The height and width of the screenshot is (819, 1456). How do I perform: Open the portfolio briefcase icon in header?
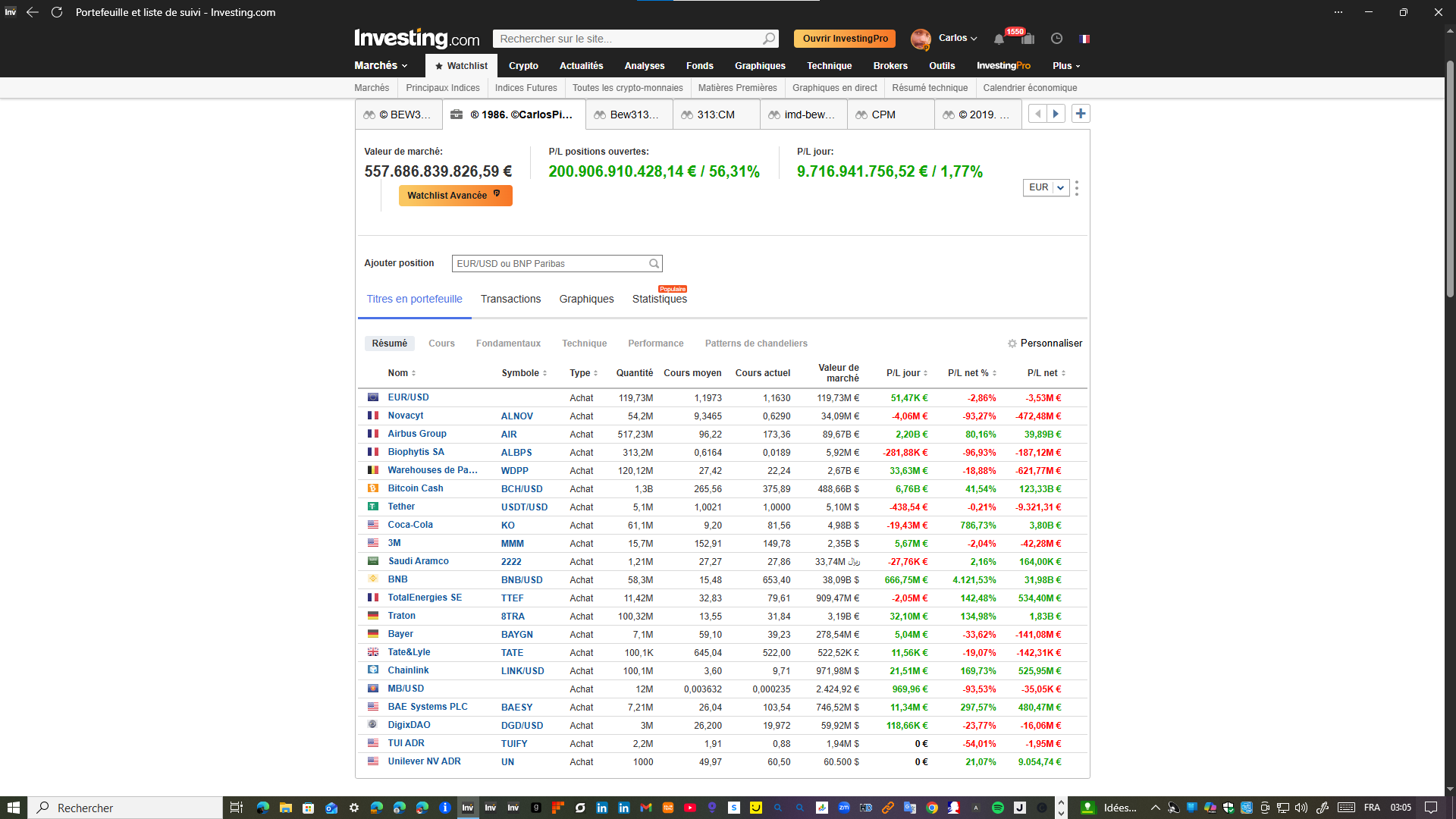pos(1028,39)
